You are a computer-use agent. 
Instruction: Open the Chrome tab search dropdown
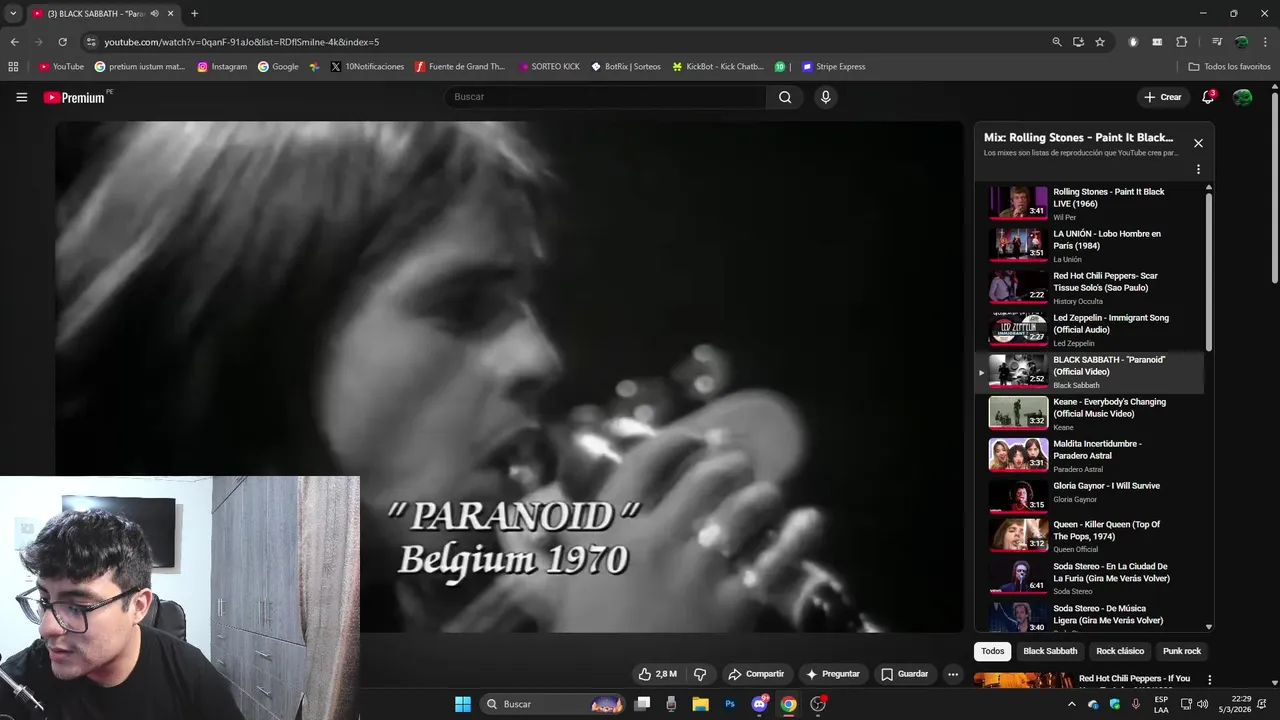coord(13,14)
